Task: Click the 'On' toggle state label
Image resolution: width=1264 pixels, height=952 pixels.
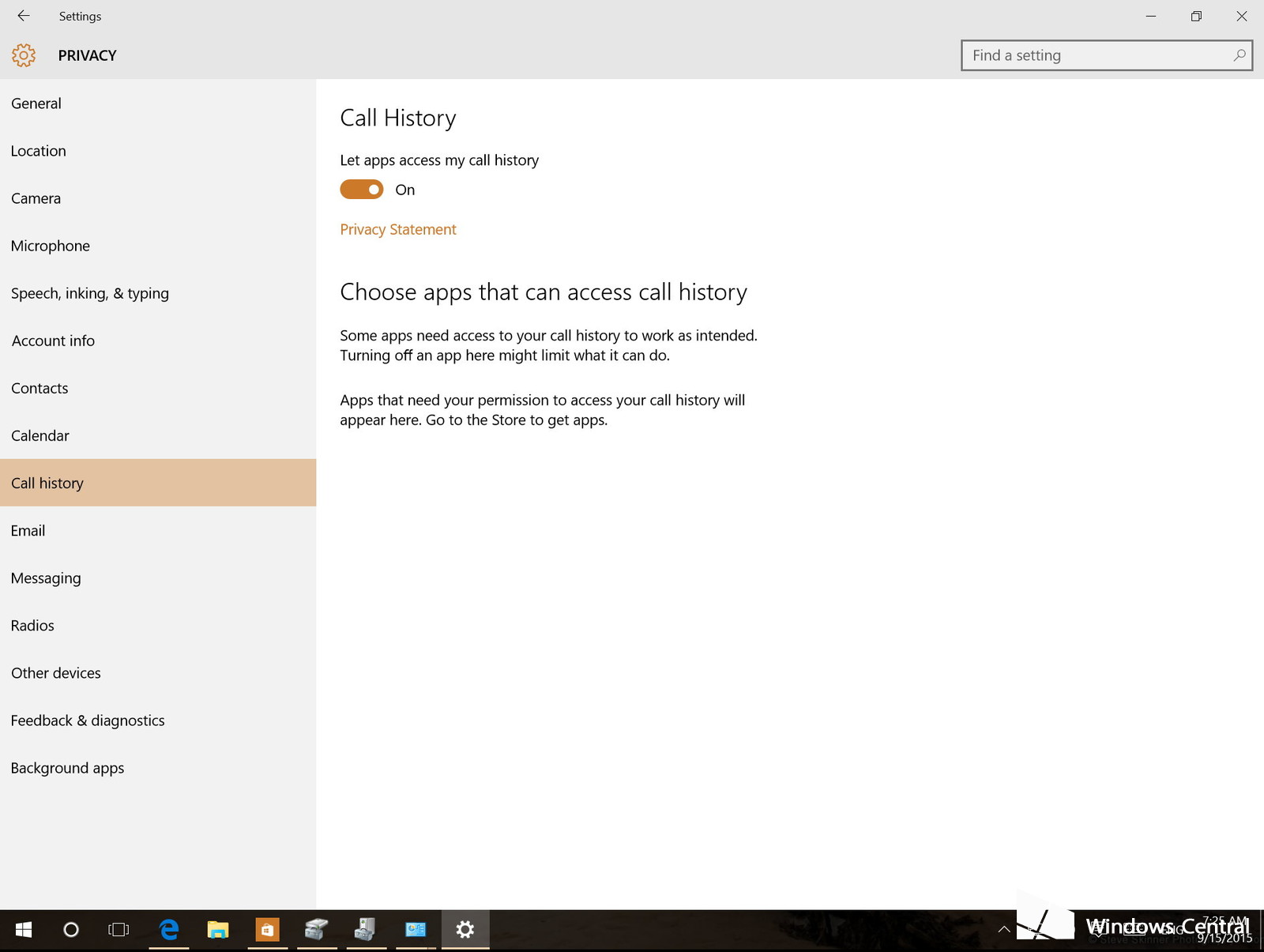Action: click(x=405, y=190)
